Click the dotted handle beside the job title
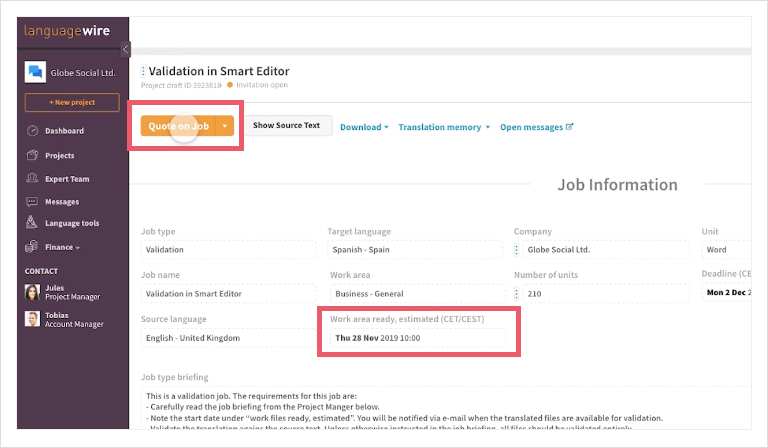The image size is (768, 448). (x=143, y=72)
